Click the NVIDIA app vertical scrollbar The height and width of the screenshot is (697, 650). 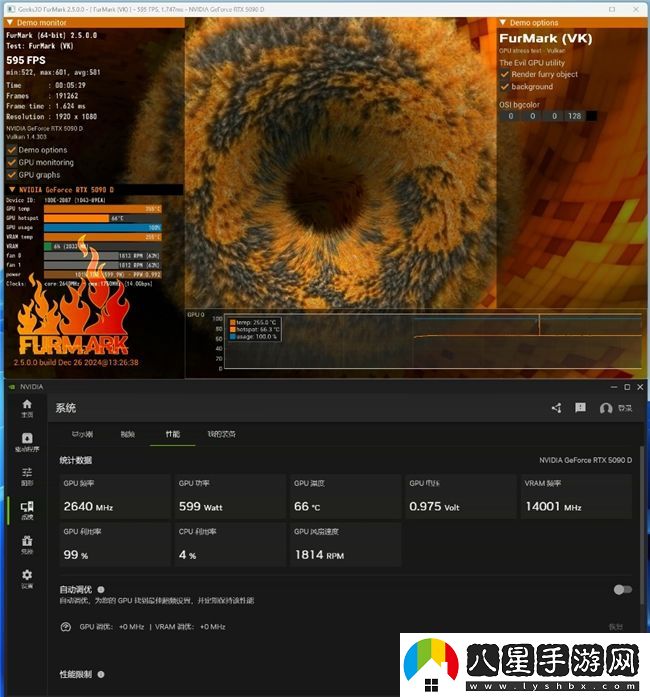642,525
